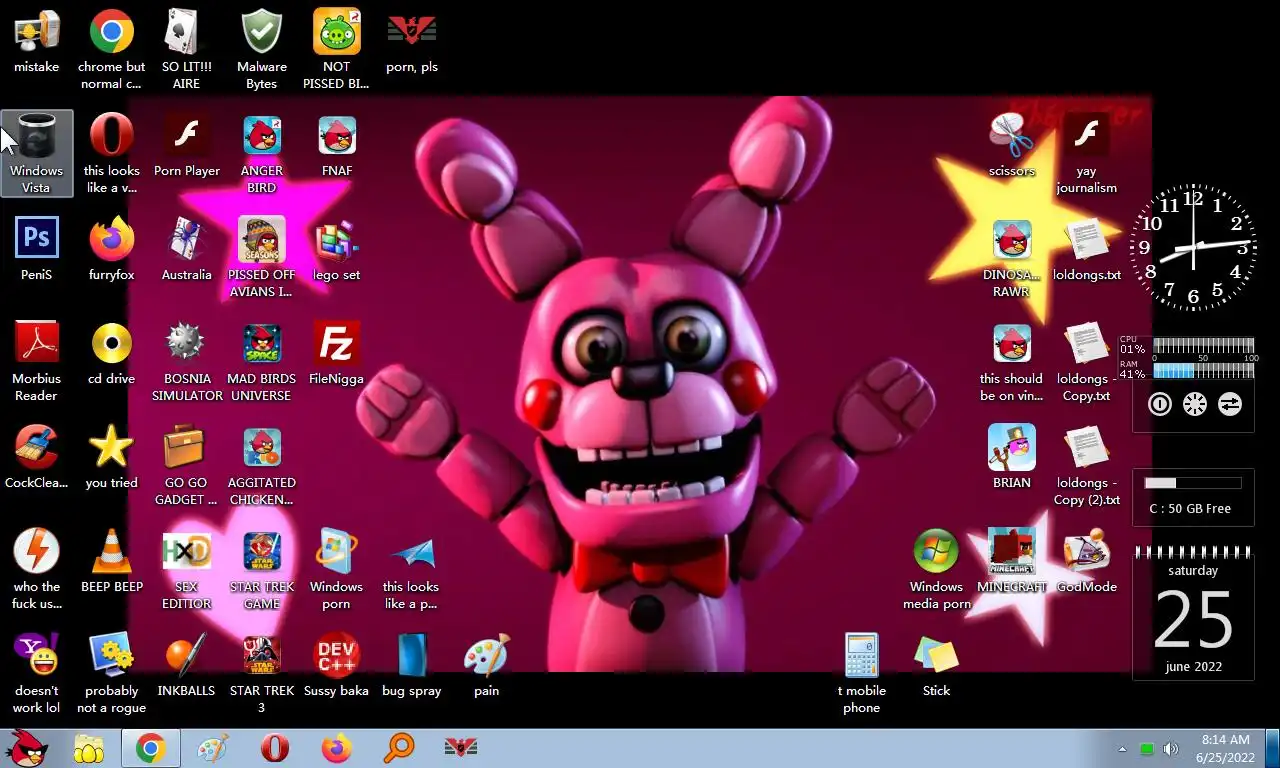Open 'MAD BIRDS UNIVERSE' space icon
Screen dimensions: 1280x768
pyautogui.click(x=261, y=361)
